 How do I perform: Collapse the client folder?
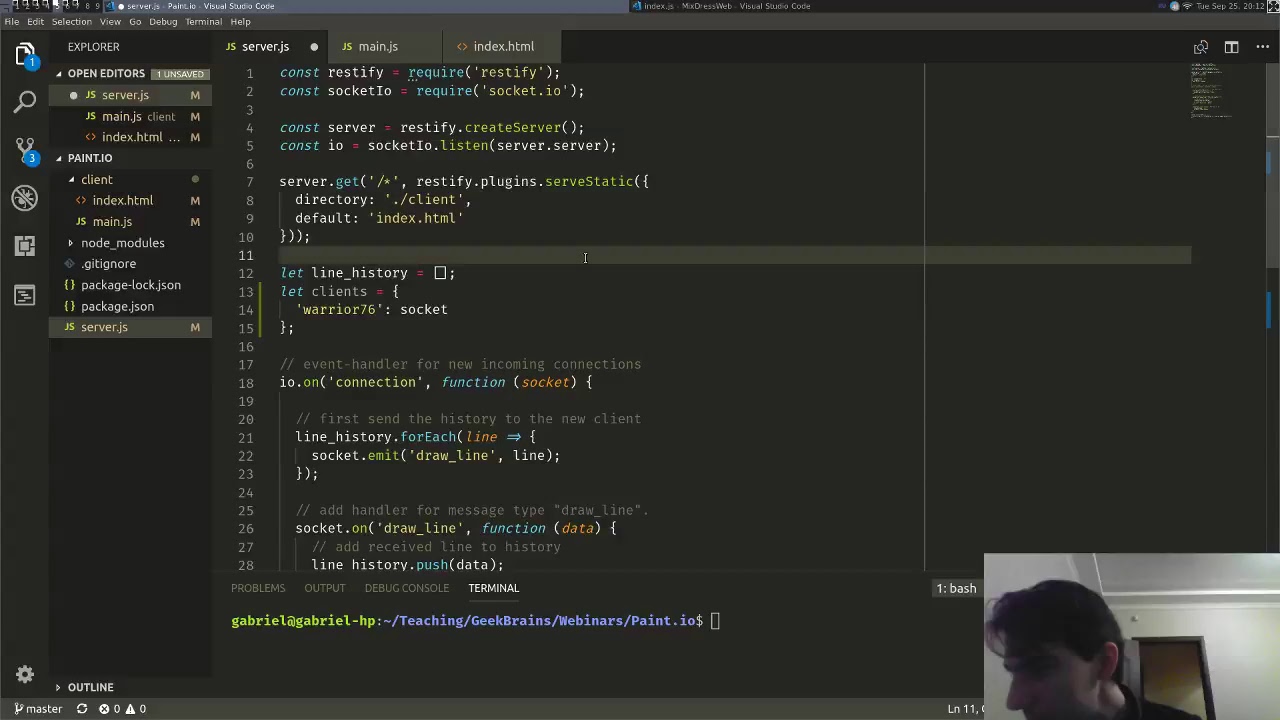click(97, 180)
